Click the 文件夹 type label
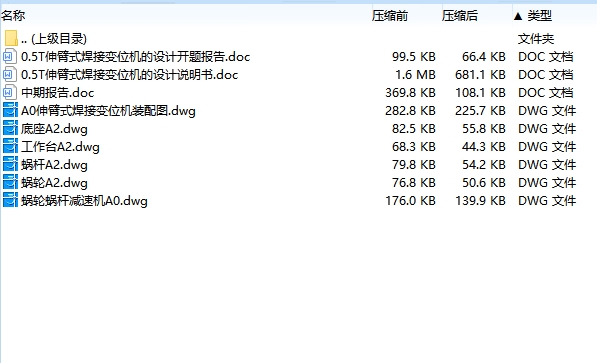 536,38
